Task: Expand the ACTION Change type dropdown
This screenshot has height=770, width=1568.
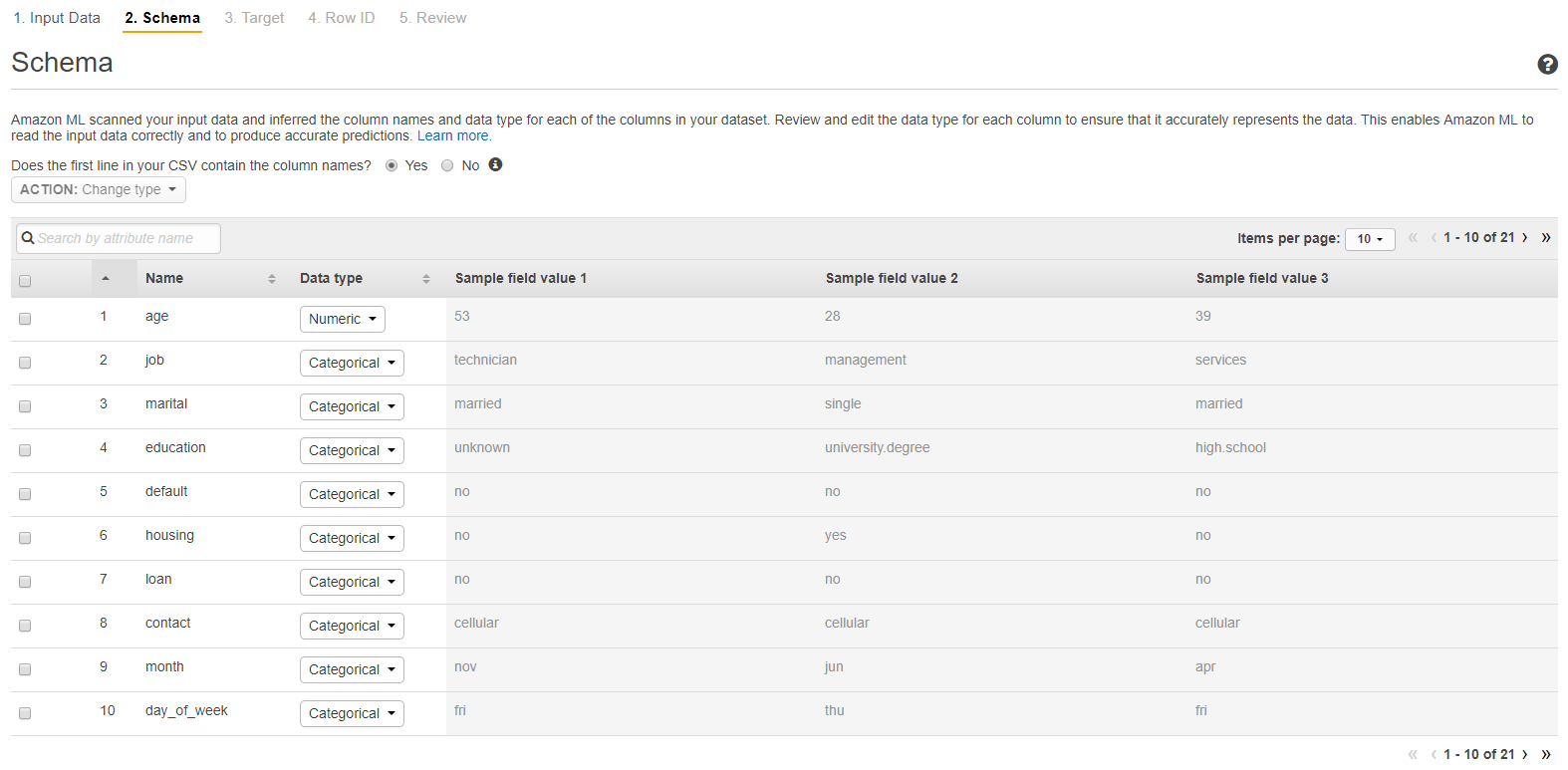Action: pyautogui.click(x=98, y=189)
